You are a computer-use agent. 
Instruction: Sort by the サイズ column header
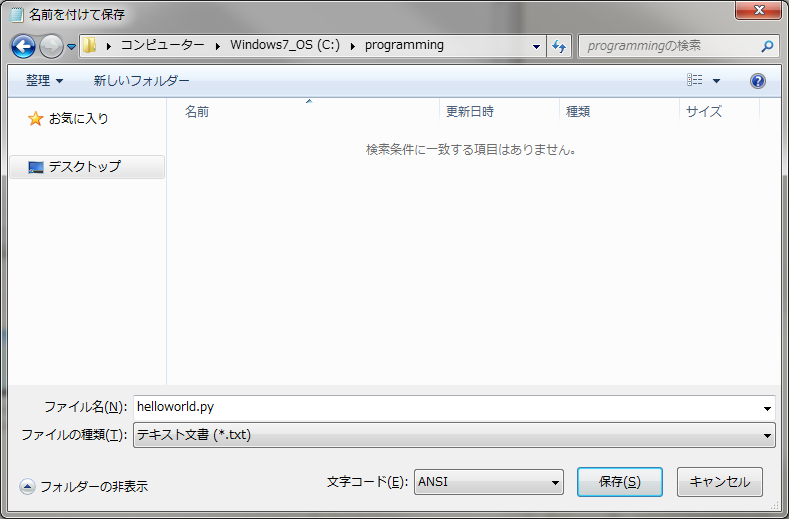pos(703,111)
